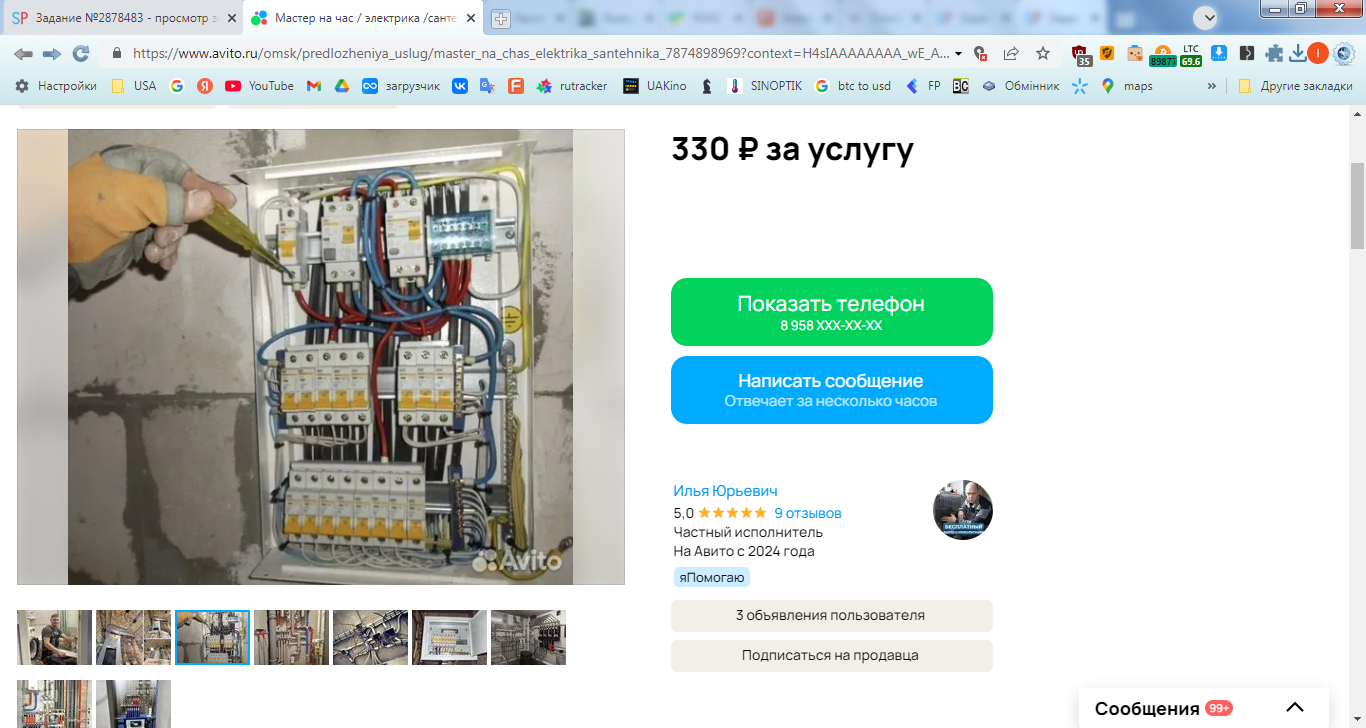Open the LTC price extension showing 69.6

(x=1191, y=55)
